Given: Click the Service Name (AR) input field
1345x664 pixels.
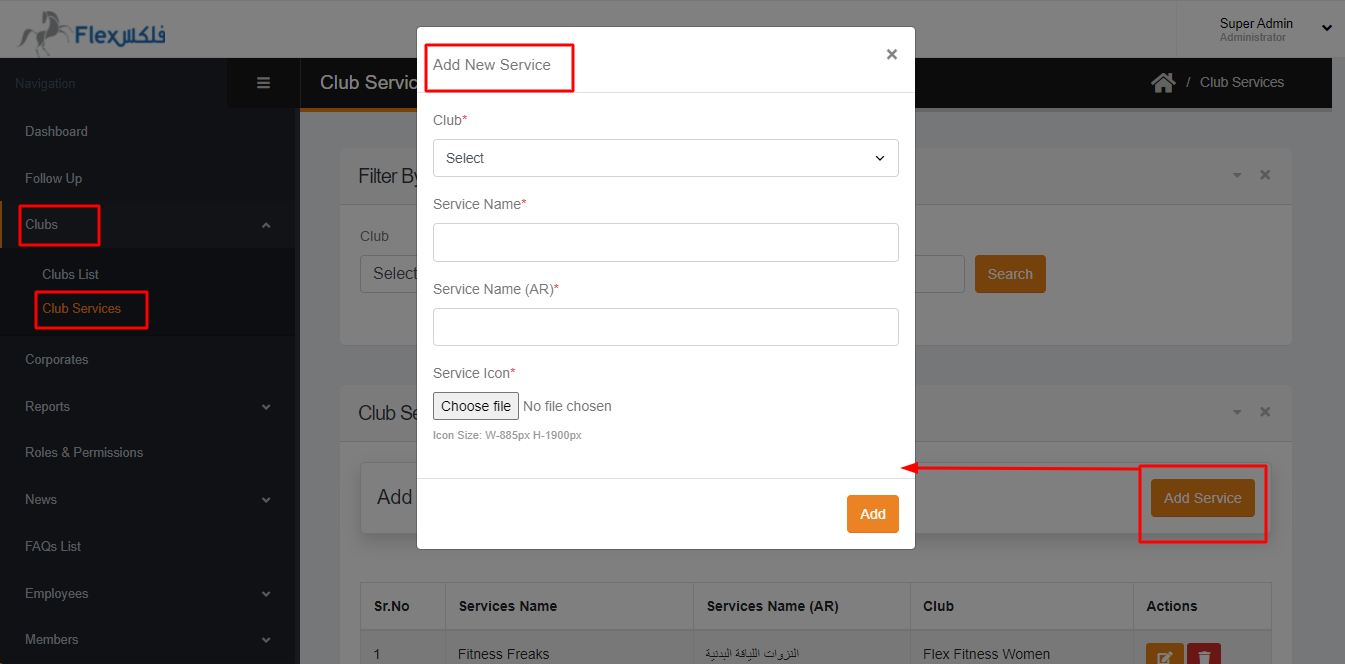Looking at the screenshot, I should point(665,327).
